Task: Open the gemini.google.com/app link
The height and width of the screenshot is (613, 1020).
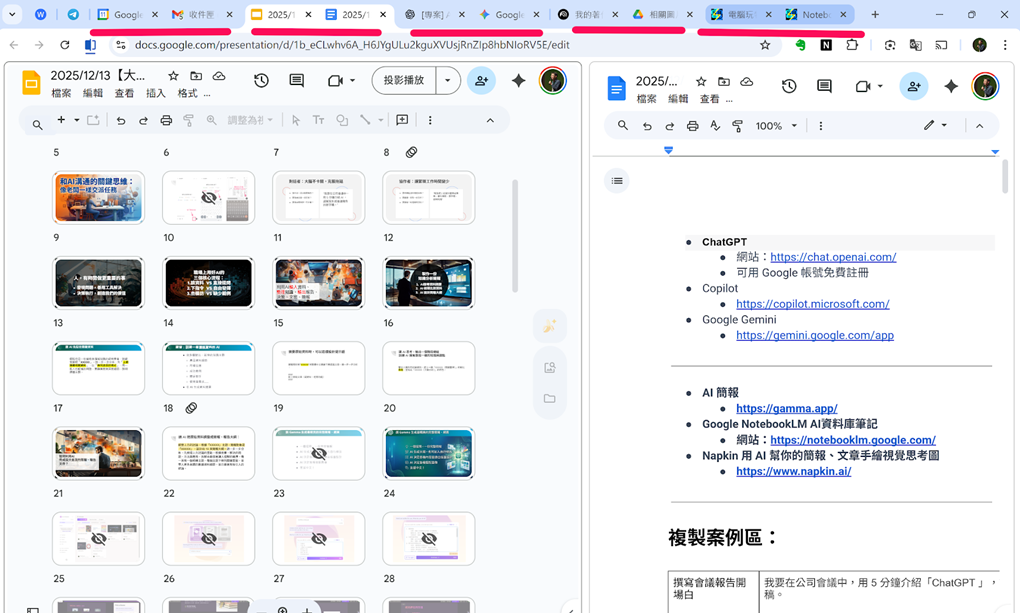Action: point(814,335)
